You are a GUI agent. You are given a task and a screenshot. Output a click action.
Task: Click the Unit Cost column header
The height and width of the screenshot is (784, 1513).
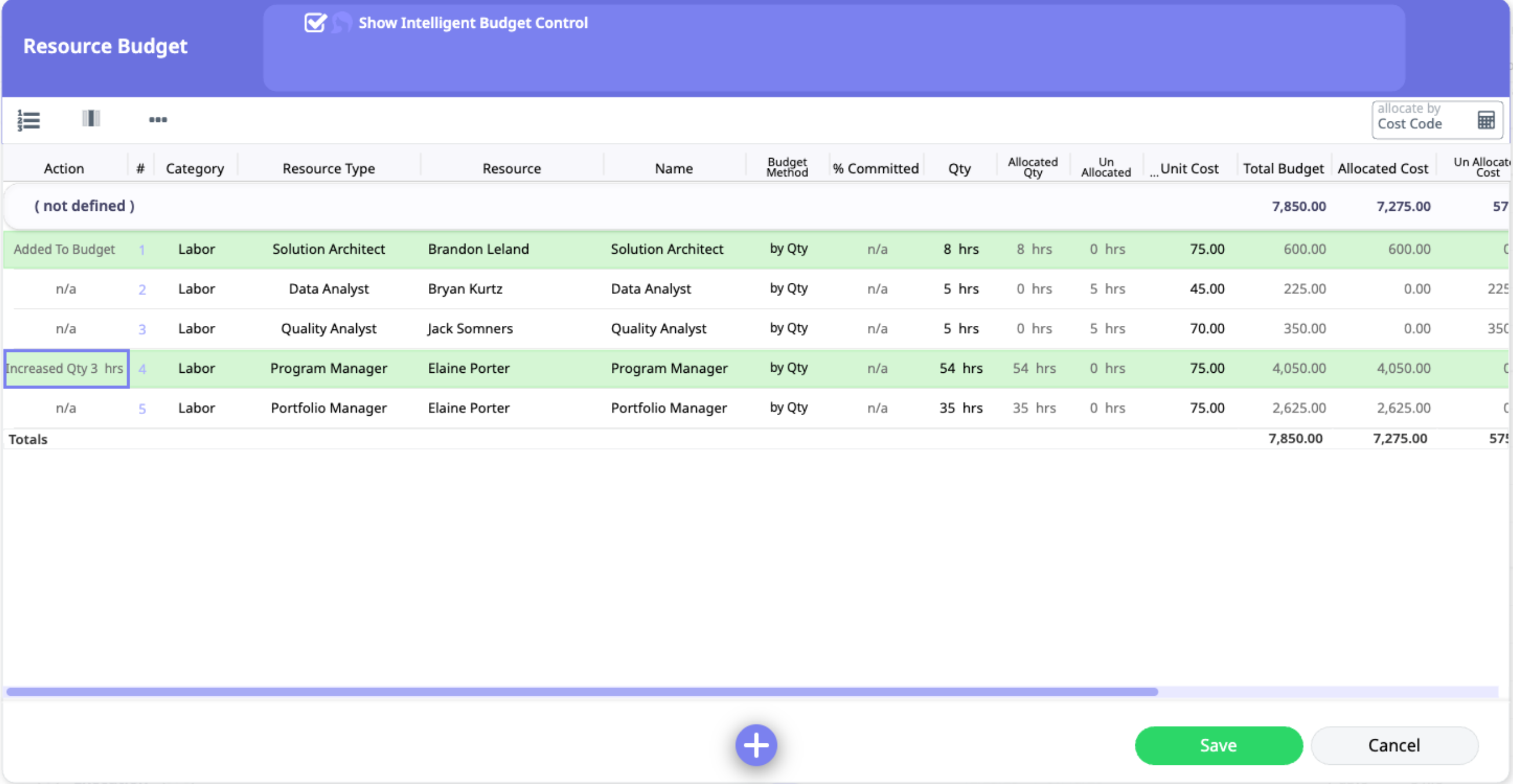click(1189, 168)
